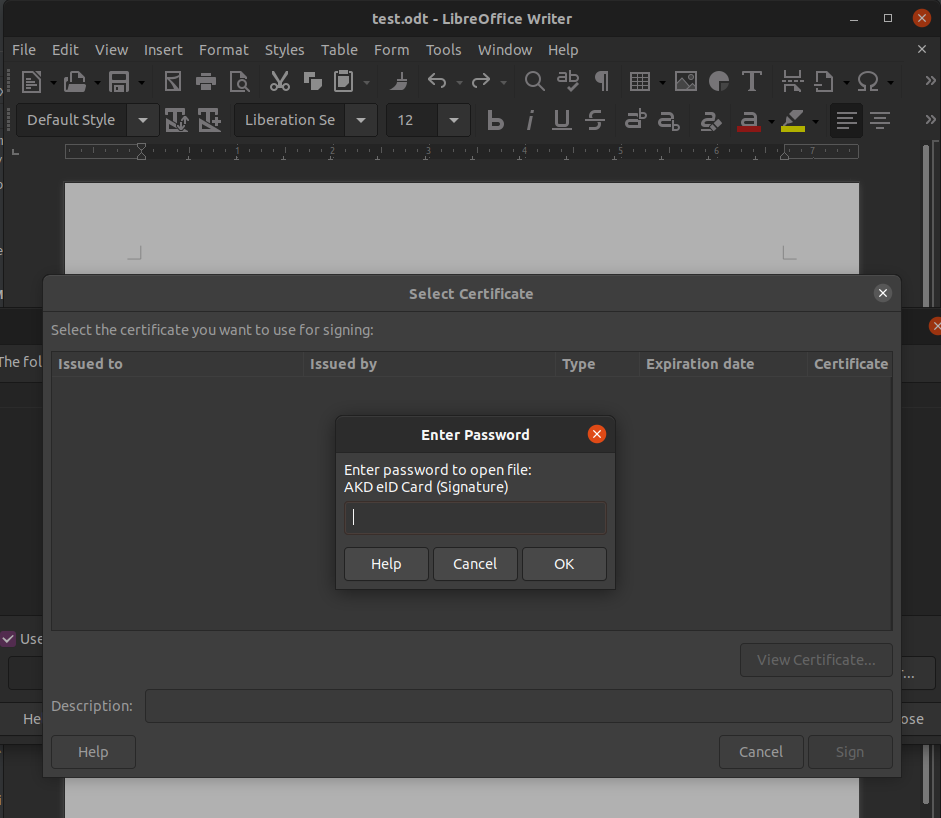
Task: Click the Paste clipboard icon
Action: point(344,82)
